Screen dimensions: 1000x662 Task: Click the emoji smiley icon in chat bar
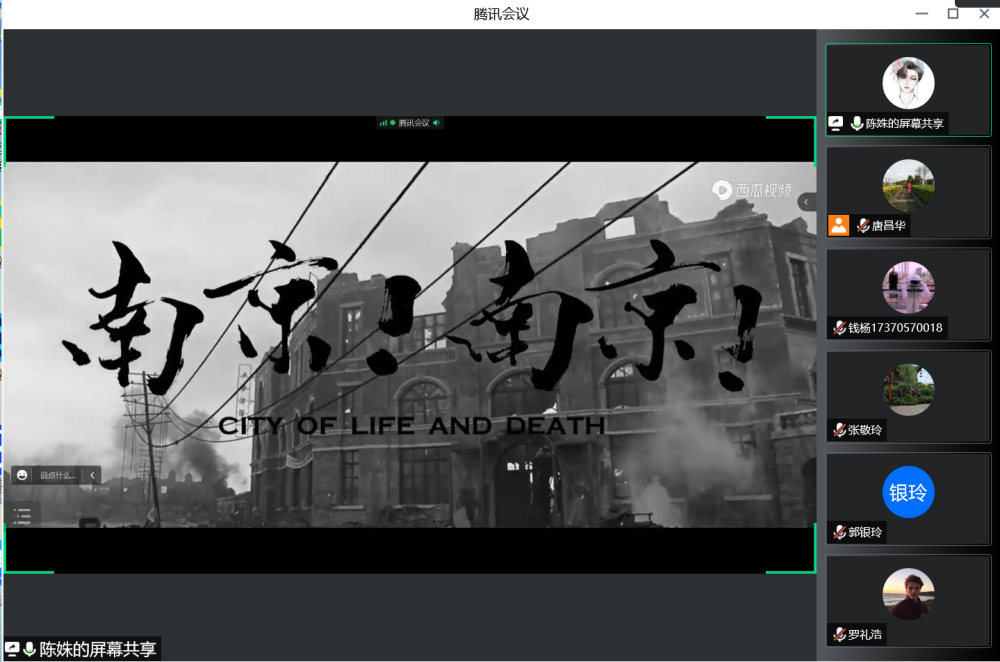click(22, 475)
